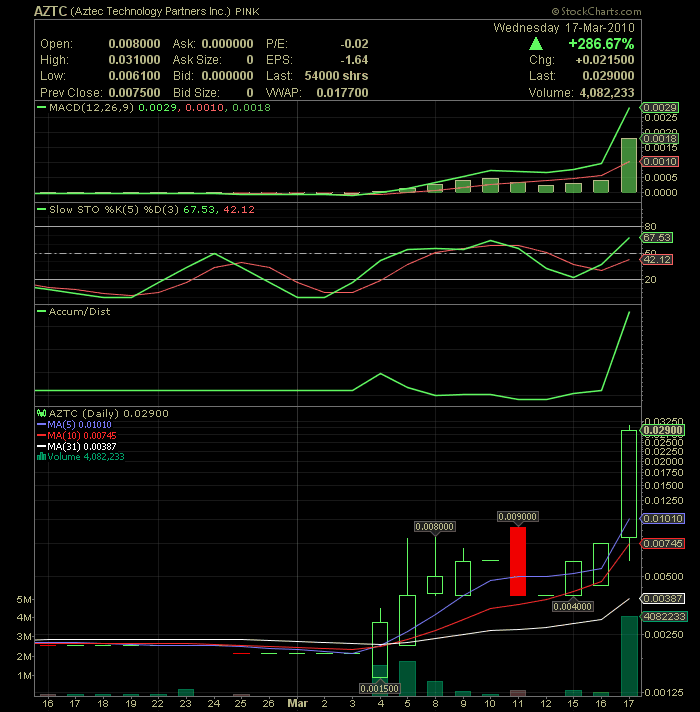Click the Last 54000 shrs value
This screenshot has height=712, width=700.
coord(336,76)
